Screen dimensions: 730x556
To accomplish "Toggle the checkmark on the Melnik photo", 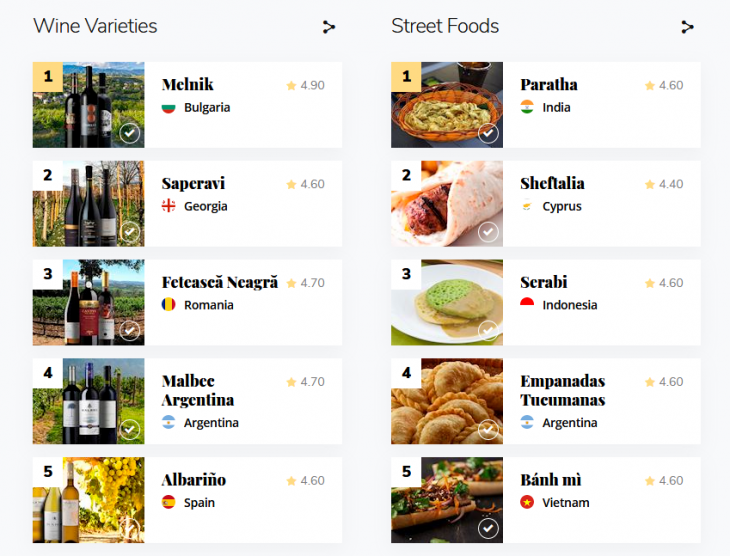I will click(129, 133).
